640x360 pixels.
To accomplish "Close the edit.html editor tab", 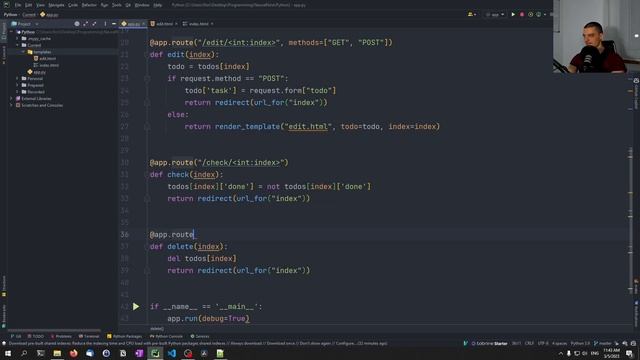I will pos(176,24).
